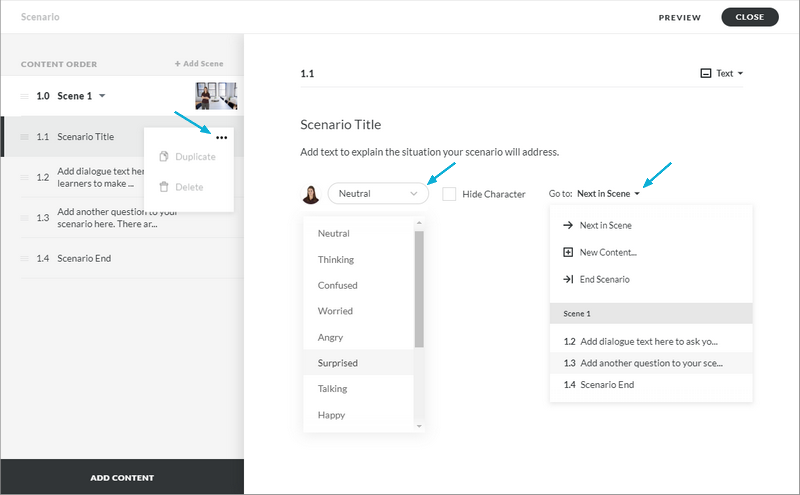Expand the Scene 1 dropdown arrow

[x=102, y=96]
